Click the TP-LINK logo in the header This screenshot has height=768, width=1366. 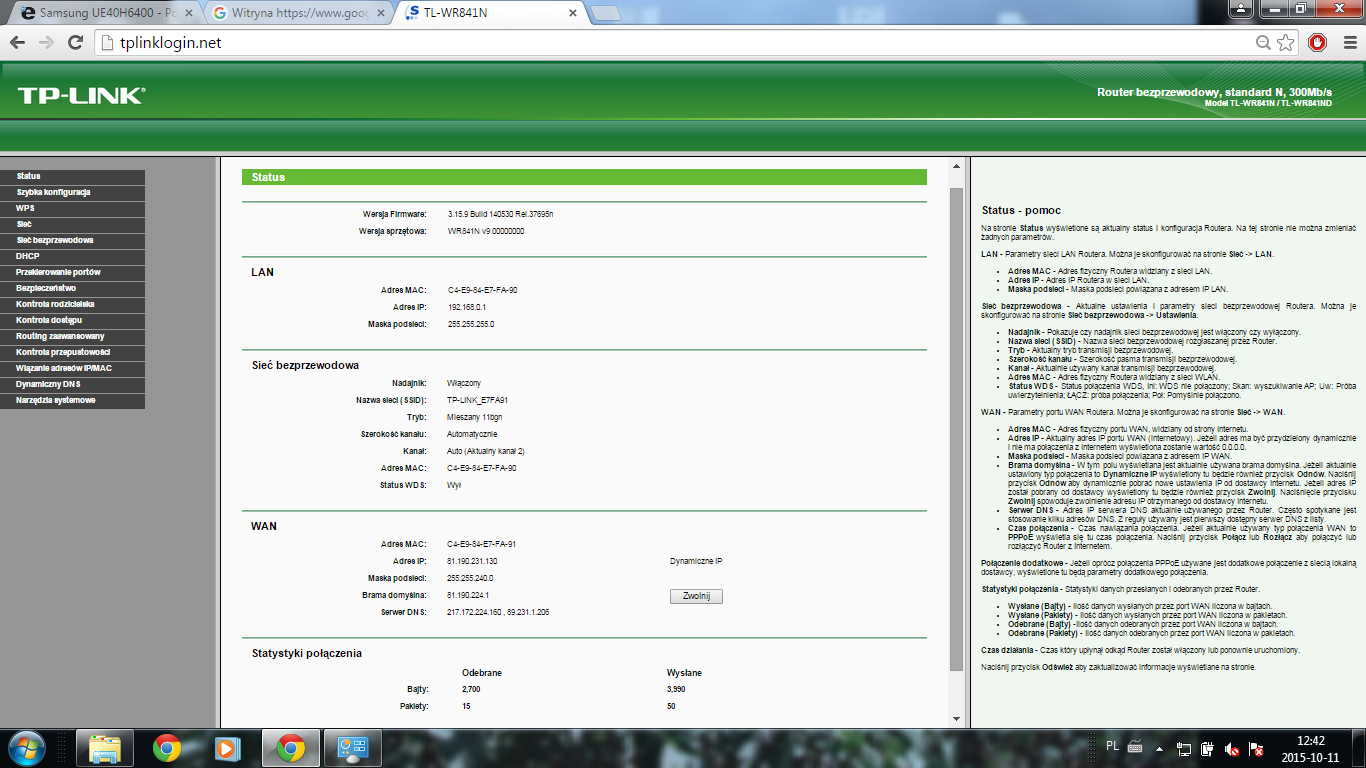(x=81, y=96)
